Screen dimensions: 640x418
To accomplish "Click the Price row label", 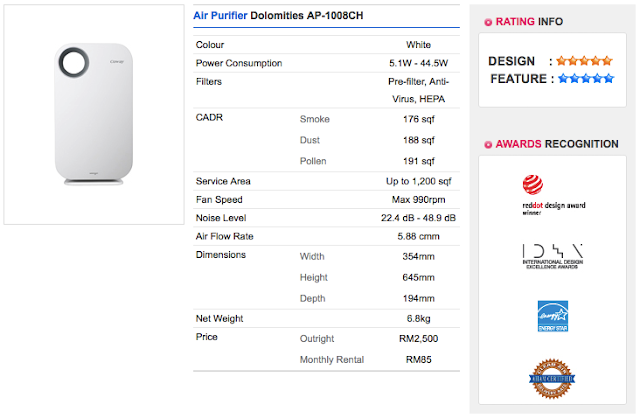I will [207, 337].
